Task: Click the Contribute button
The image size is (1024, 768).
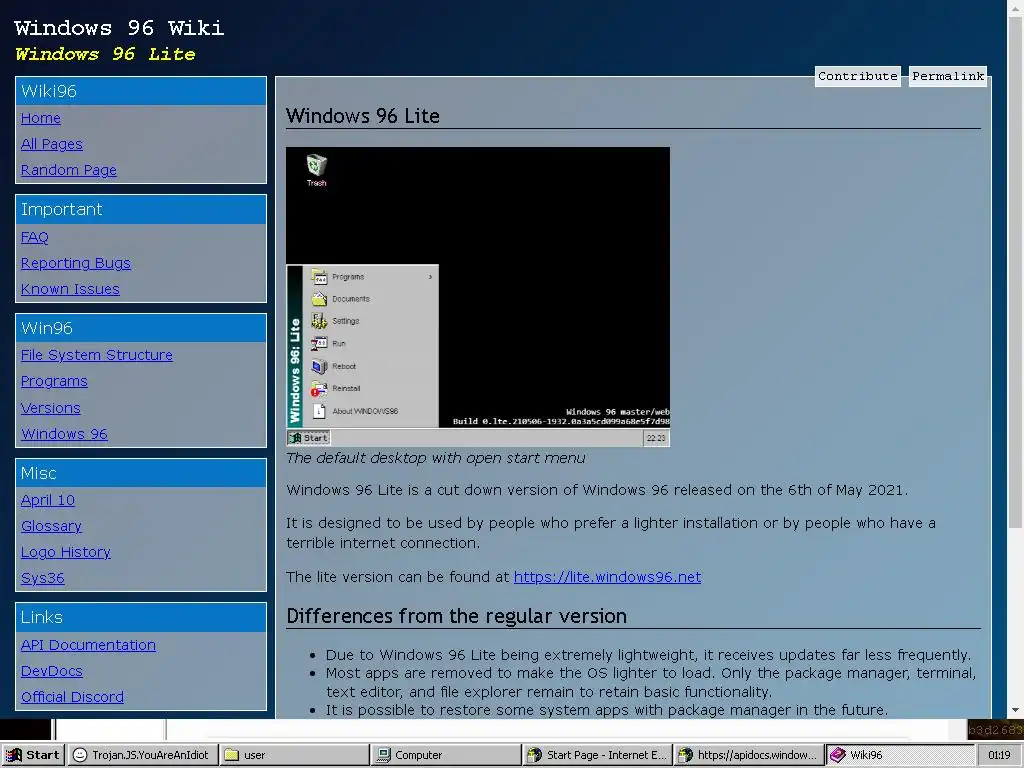Action: (857, 76)
